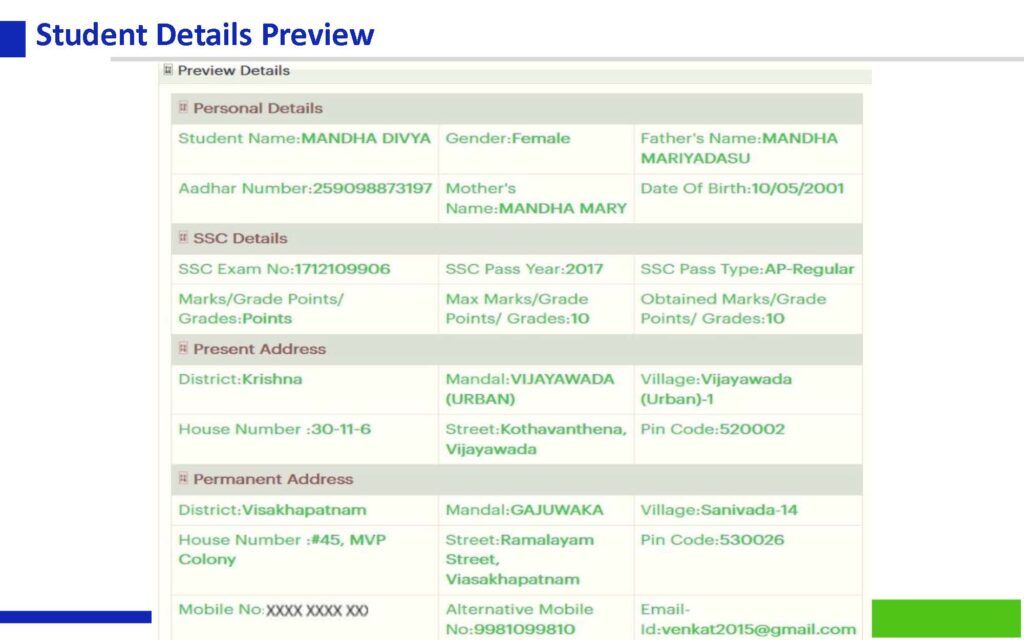Click the blue square beside the slide title
Image resolution: width=1024 pixels, height=640 pixels.
pos(12,38)
